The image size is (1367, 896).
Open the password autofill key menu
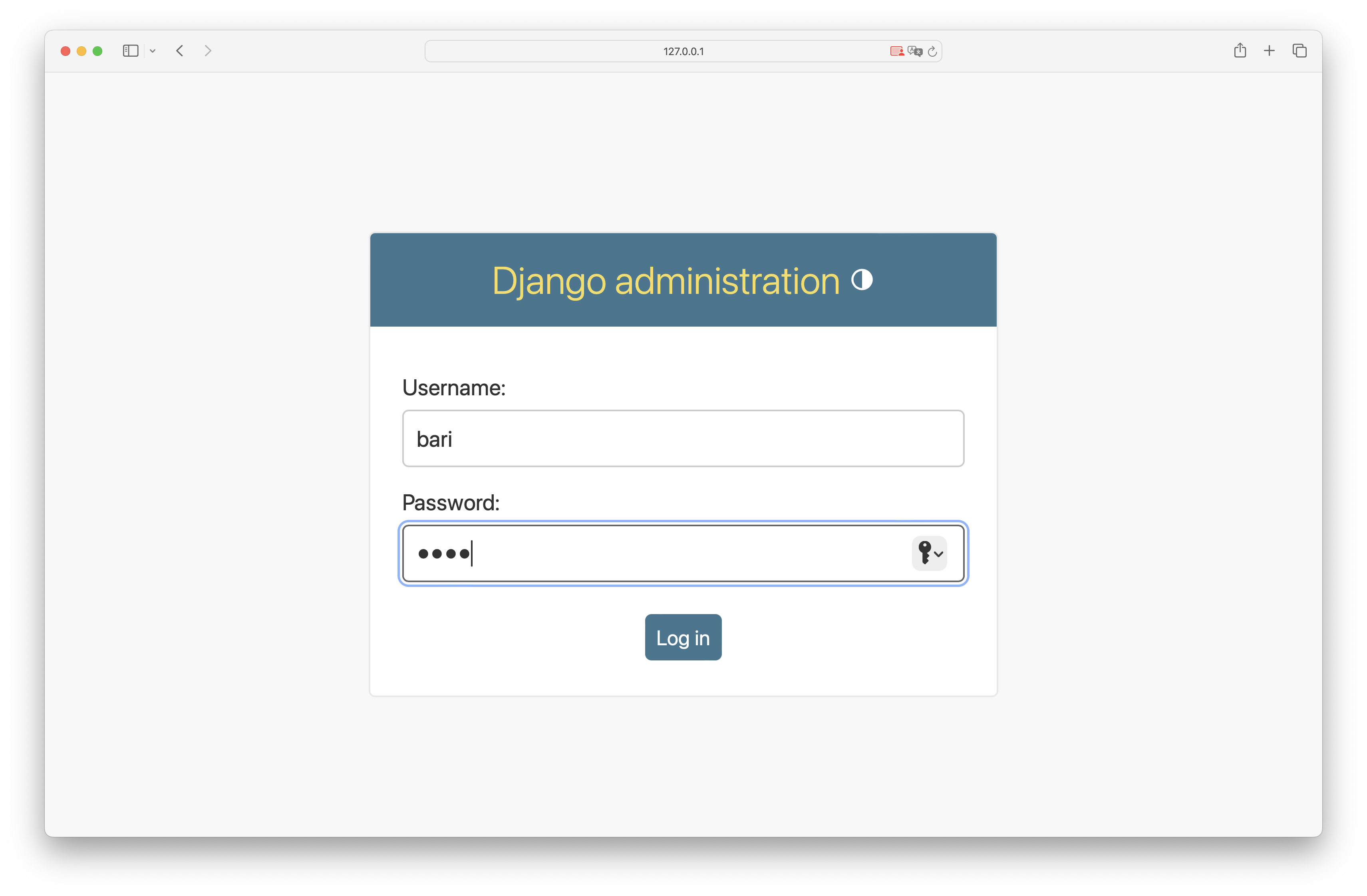pyautogui.click(x=929, y=553)
